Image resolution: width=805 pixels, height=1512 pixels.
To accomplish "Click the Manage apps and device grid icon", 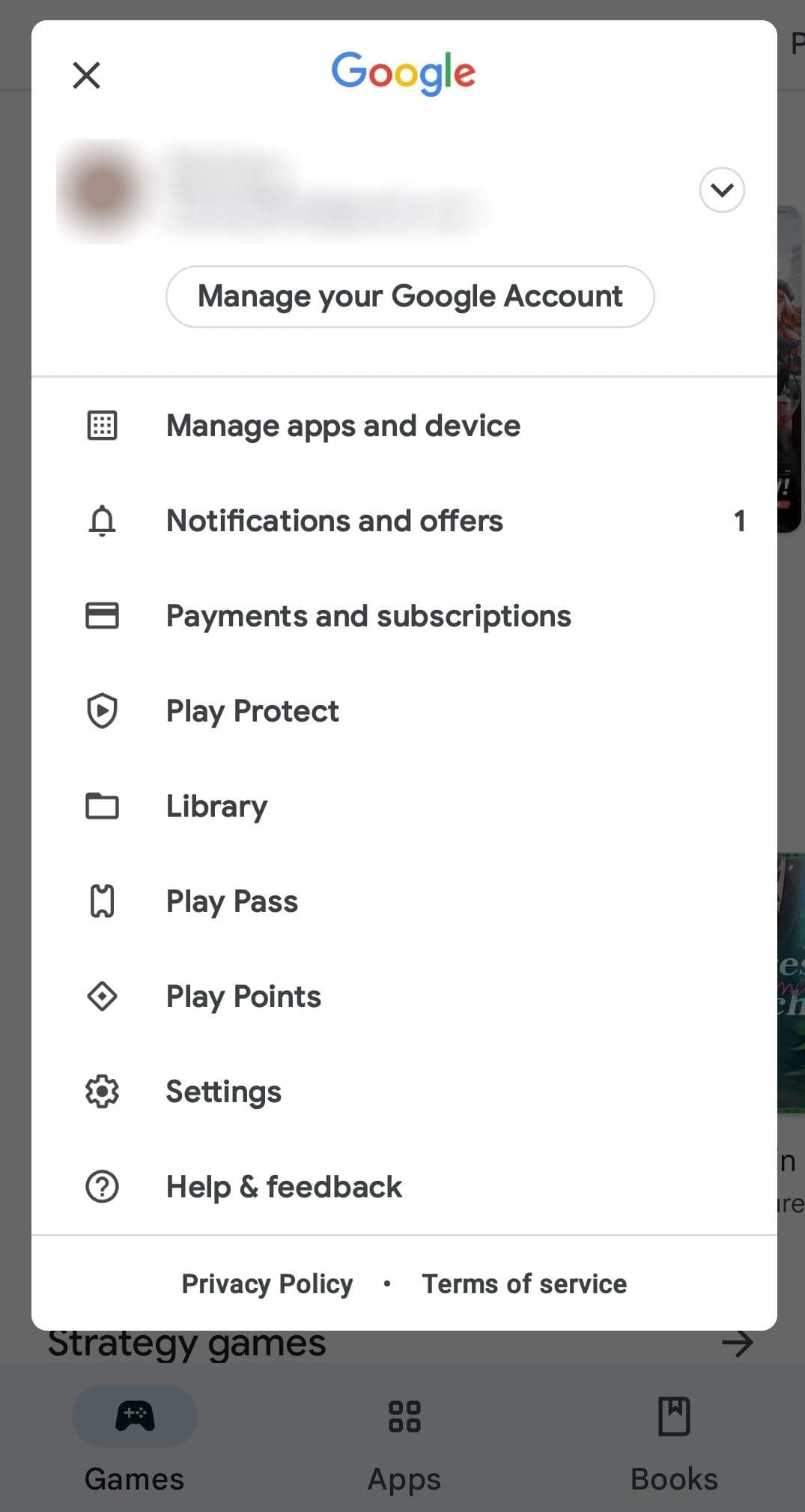I will pyautogui.click(x=102, y=426).
